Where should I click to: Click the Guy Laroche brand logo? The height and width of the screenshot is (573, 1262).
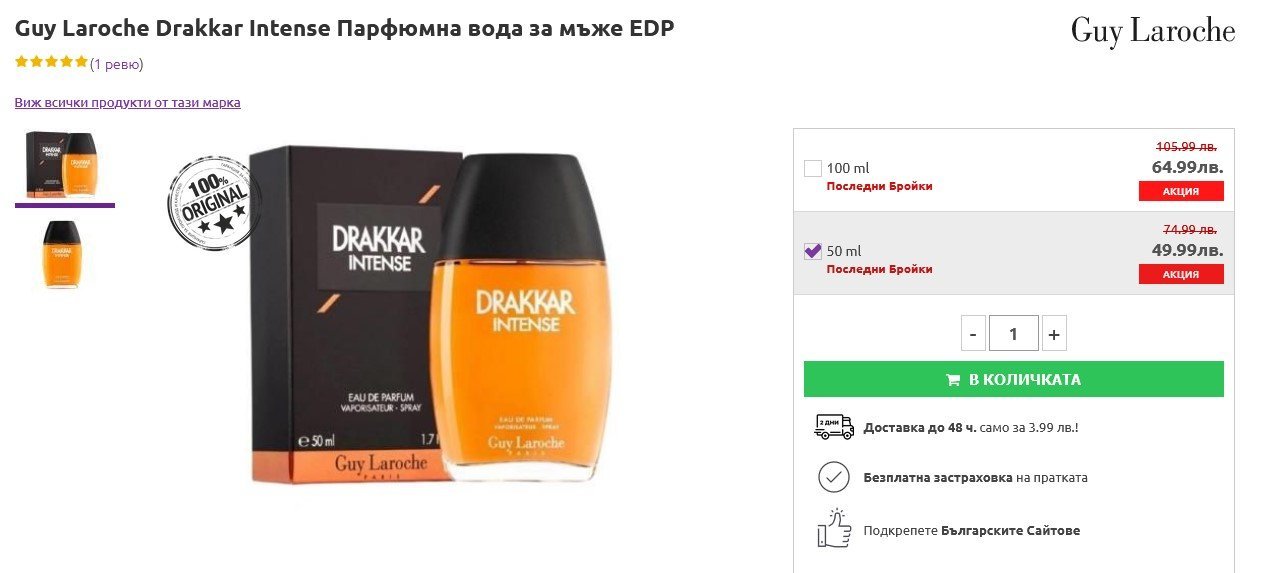(x=1153, y=31)
